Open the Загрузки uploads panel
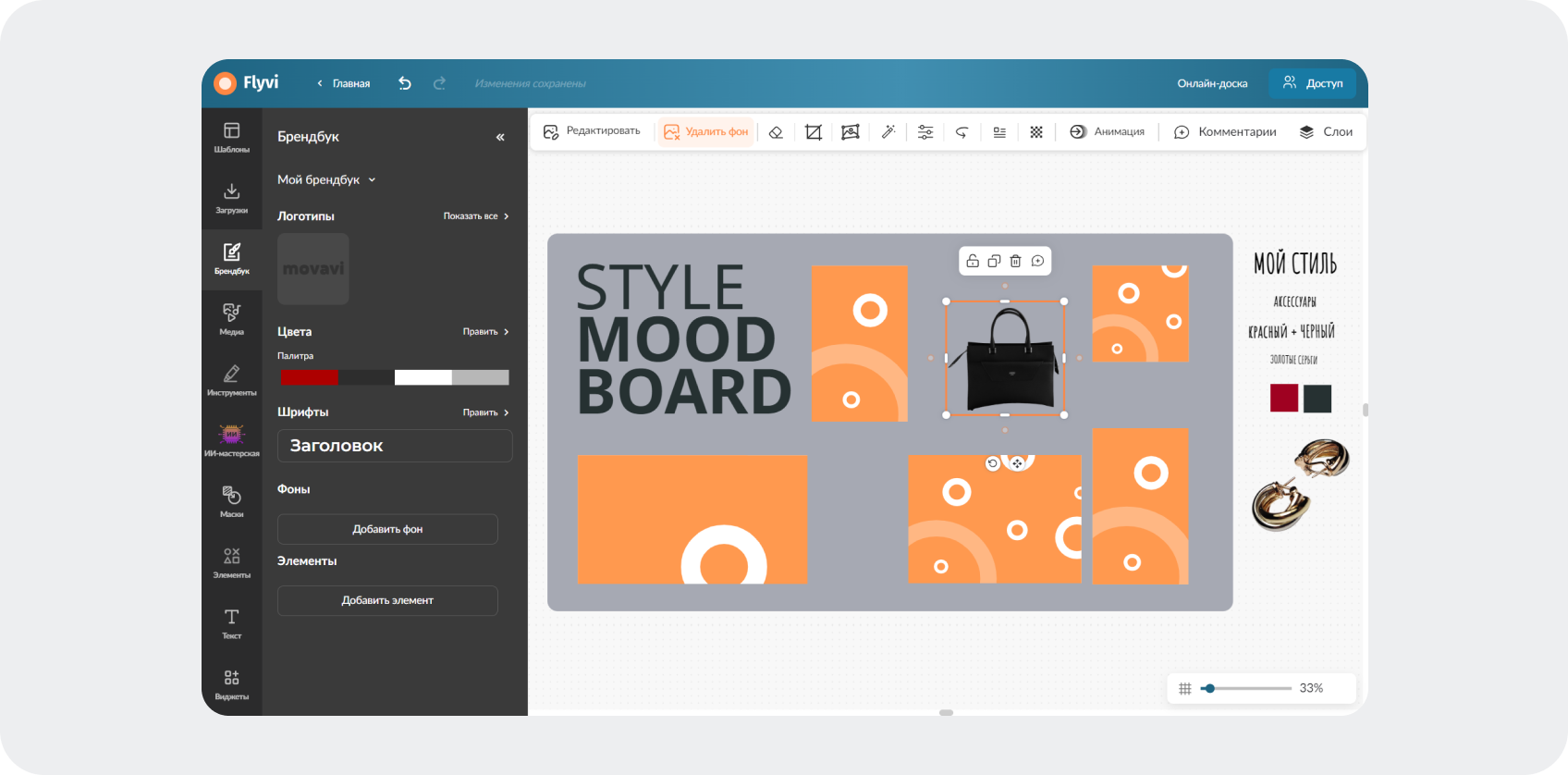The width and height of the screenshot is (1568, 775). pyautogui.click(x=231, y=198)
